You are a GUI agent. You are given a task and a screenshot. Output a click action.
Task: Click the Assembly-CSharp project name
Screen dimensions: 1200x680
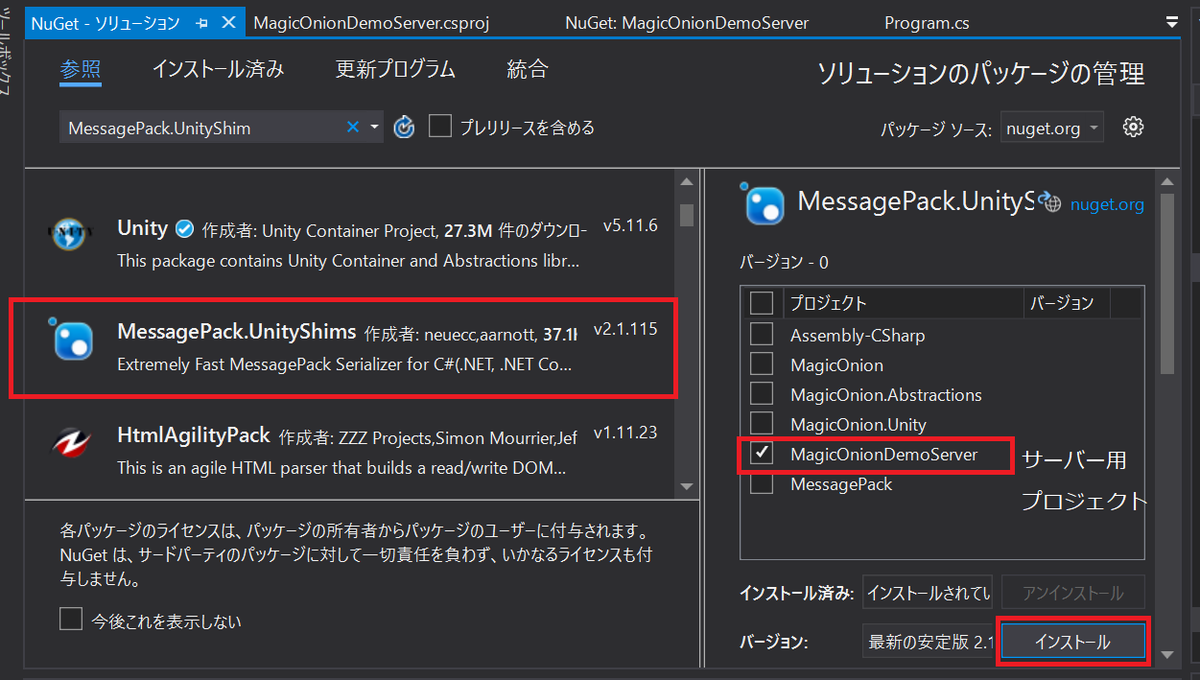click(857, 335)
